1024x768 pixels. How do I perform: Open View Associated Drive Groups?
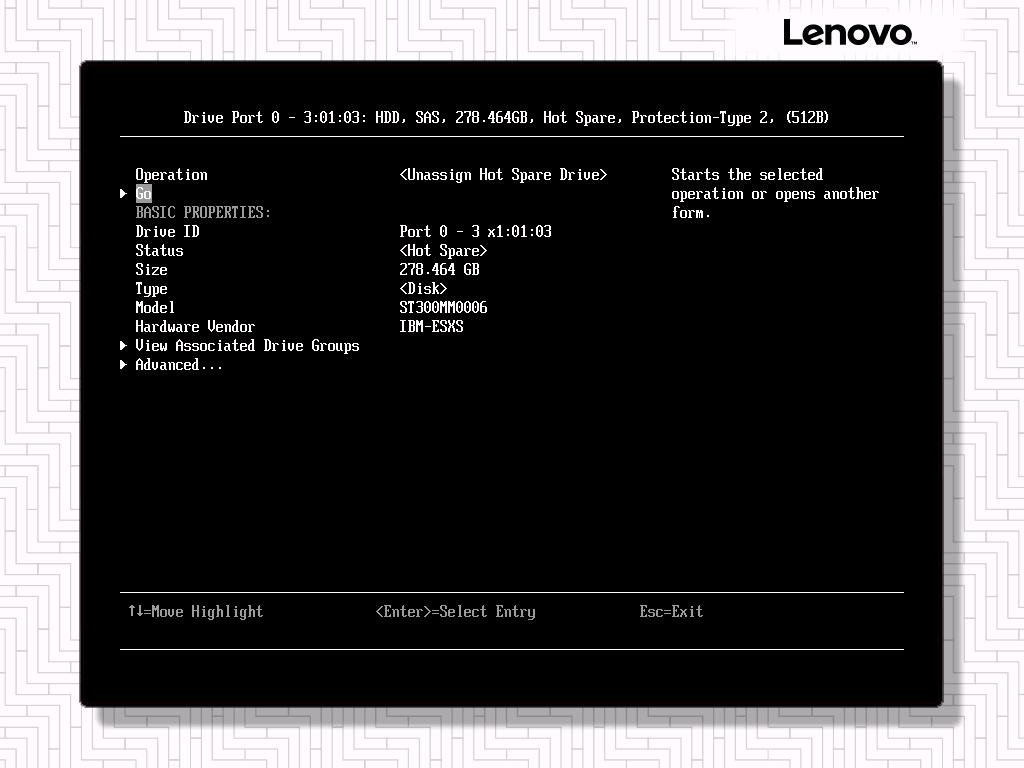click(x=247, y=346)
